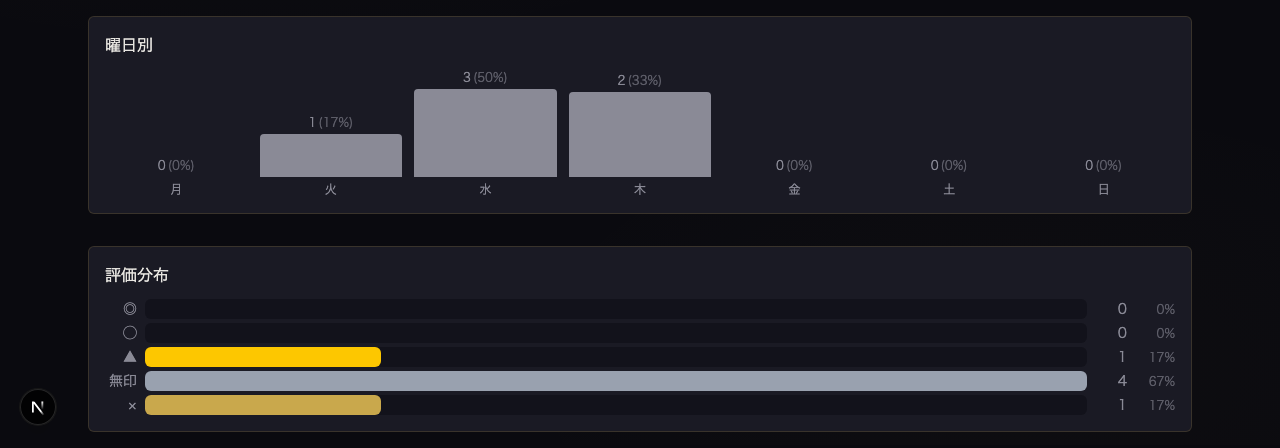Click the yellow triangle rating bar
The image size is (1280, 448).
tap(263, 357)
